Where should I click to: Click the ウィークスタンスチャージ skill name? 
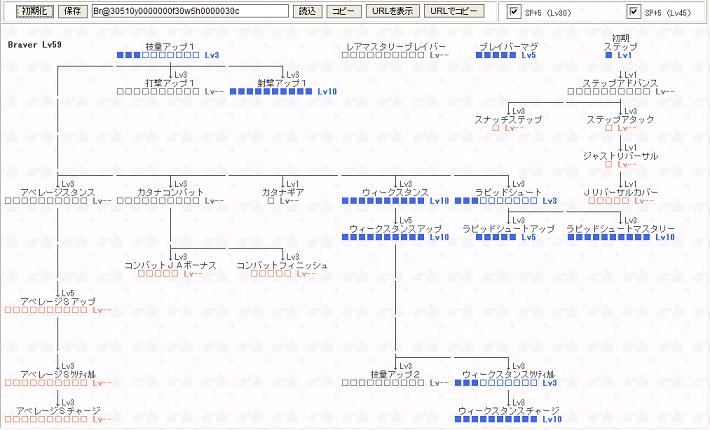(x=509, y=411)
